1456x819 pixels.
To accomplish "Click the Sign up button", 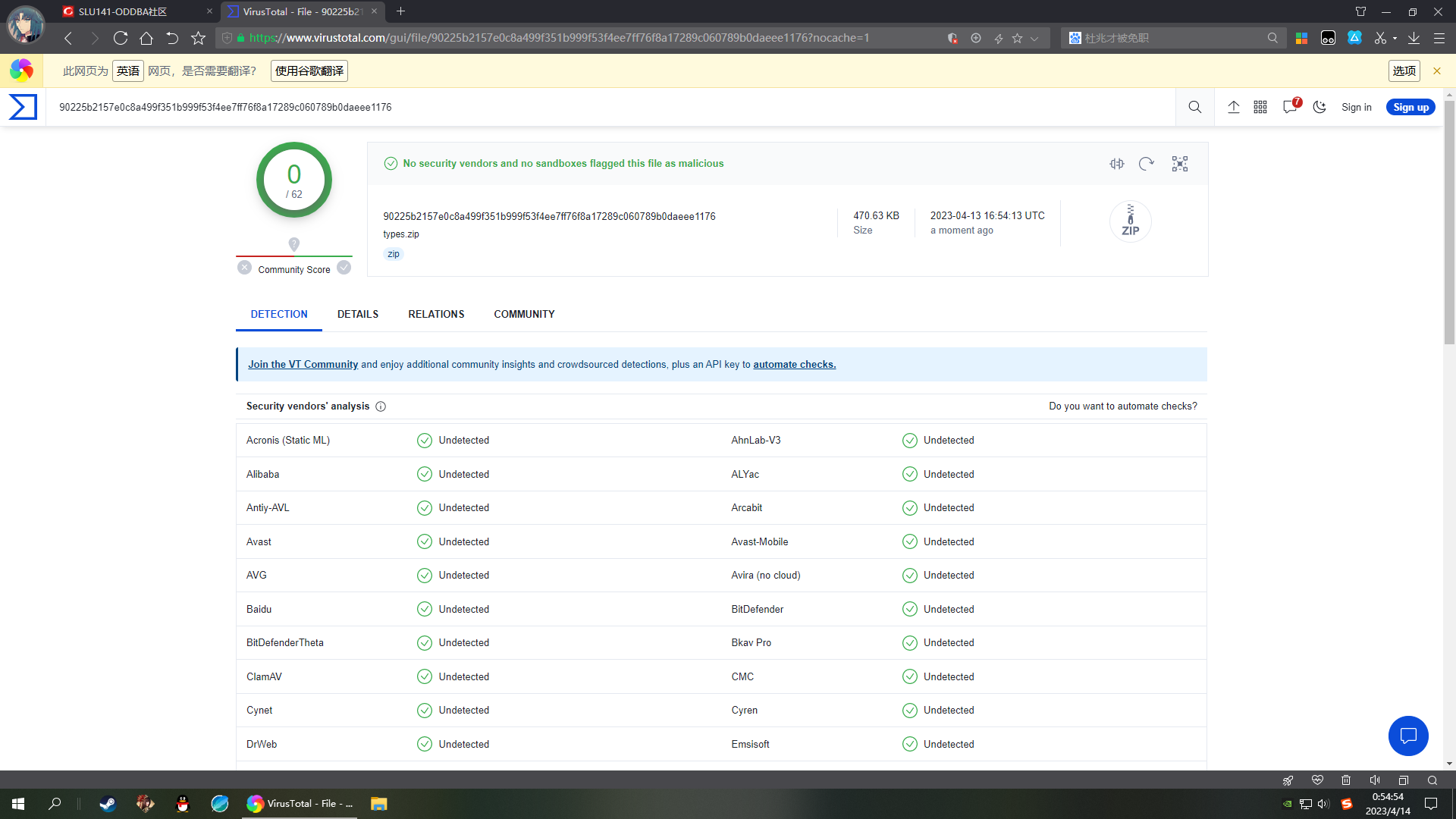I will (1410, 107).
